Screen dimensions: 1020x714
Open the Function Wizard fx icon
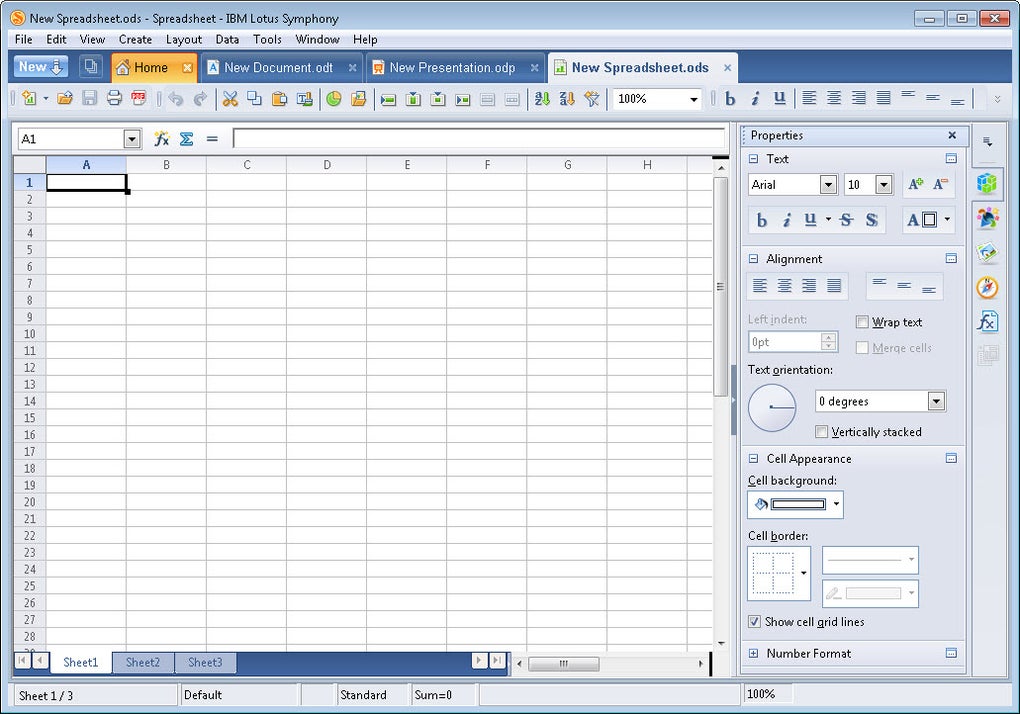point(161,139)
